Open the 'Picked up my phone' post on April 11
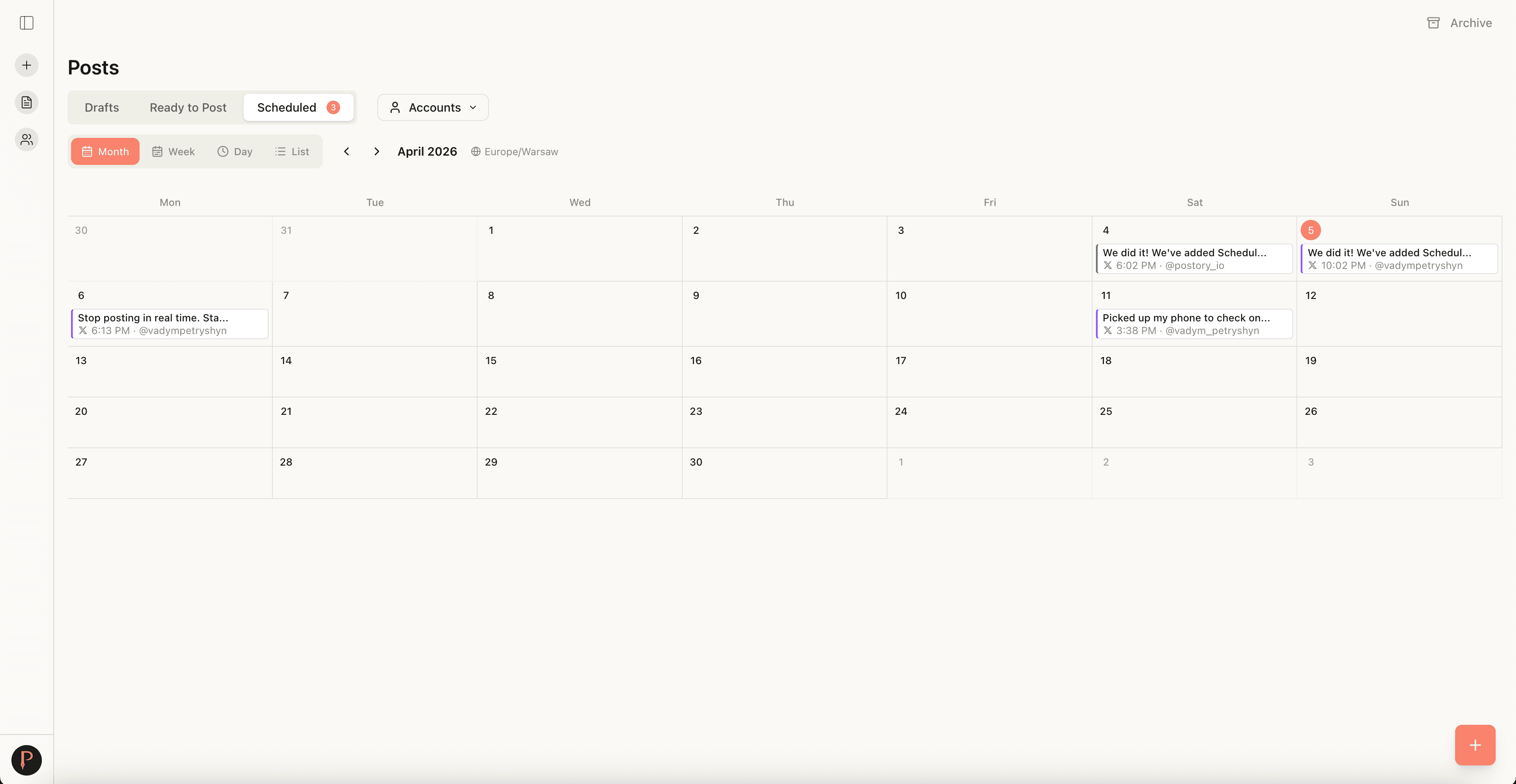 pos(1194,323)
